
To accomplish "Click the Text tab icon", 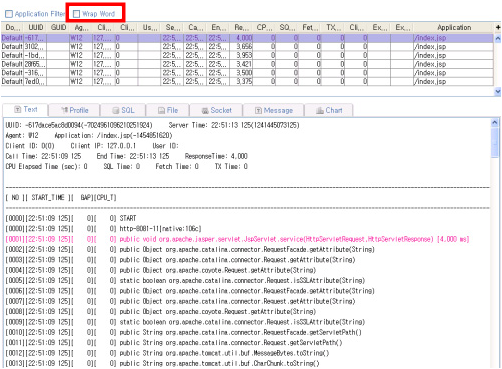I will (x=18, y=109).
